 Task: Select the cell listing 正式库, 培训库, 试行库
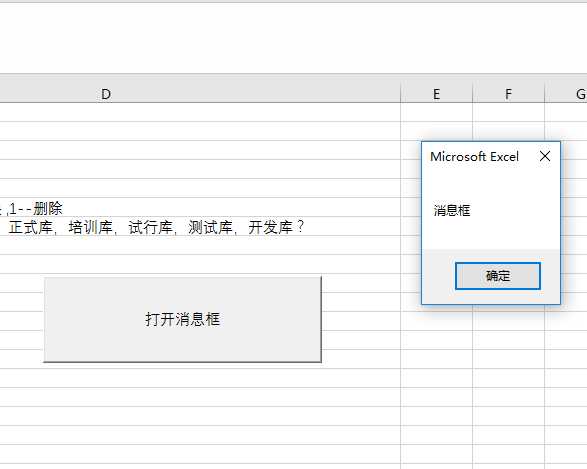point(200,226)
